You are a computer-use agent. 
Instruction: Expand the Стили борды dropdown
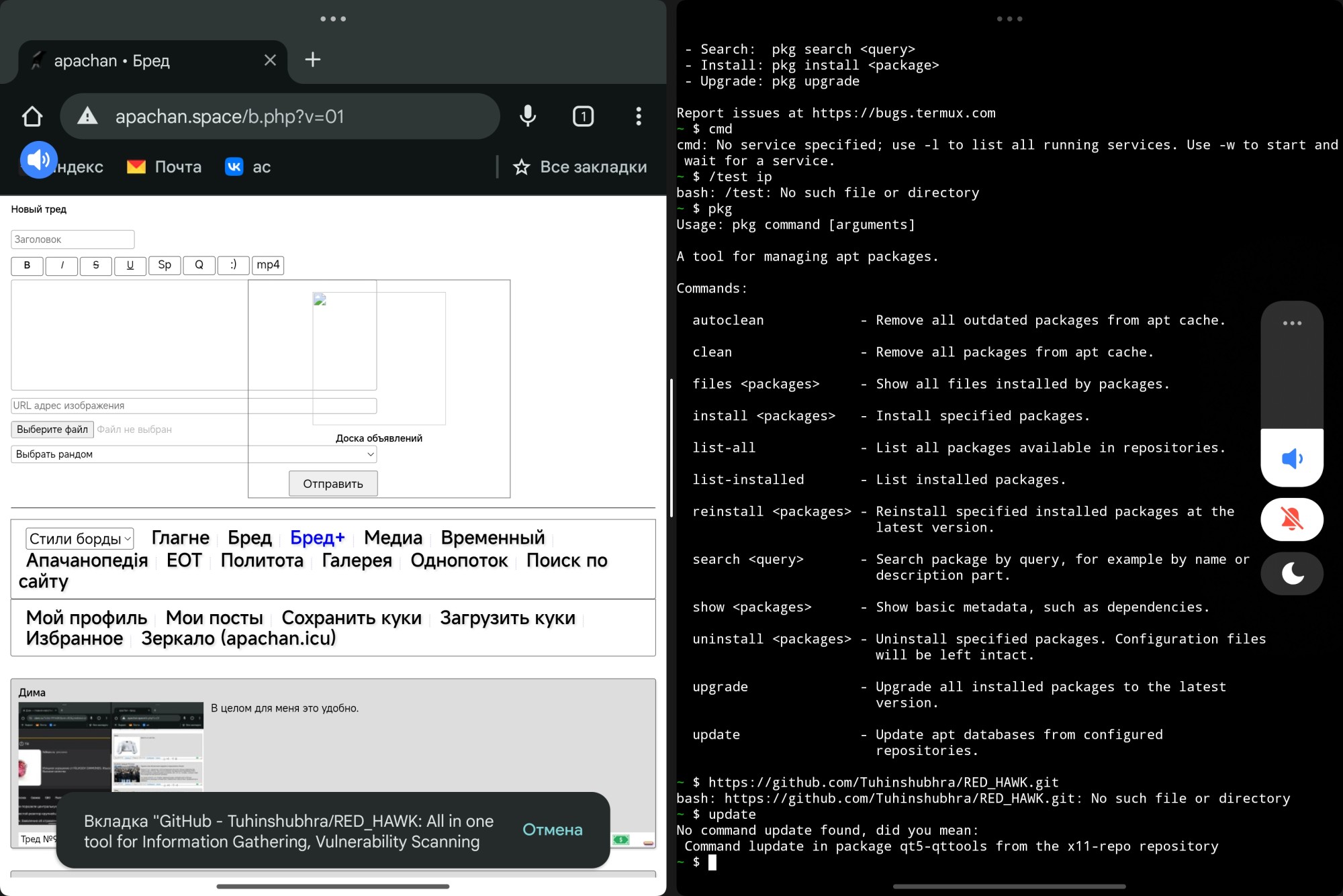pos(79,538)
